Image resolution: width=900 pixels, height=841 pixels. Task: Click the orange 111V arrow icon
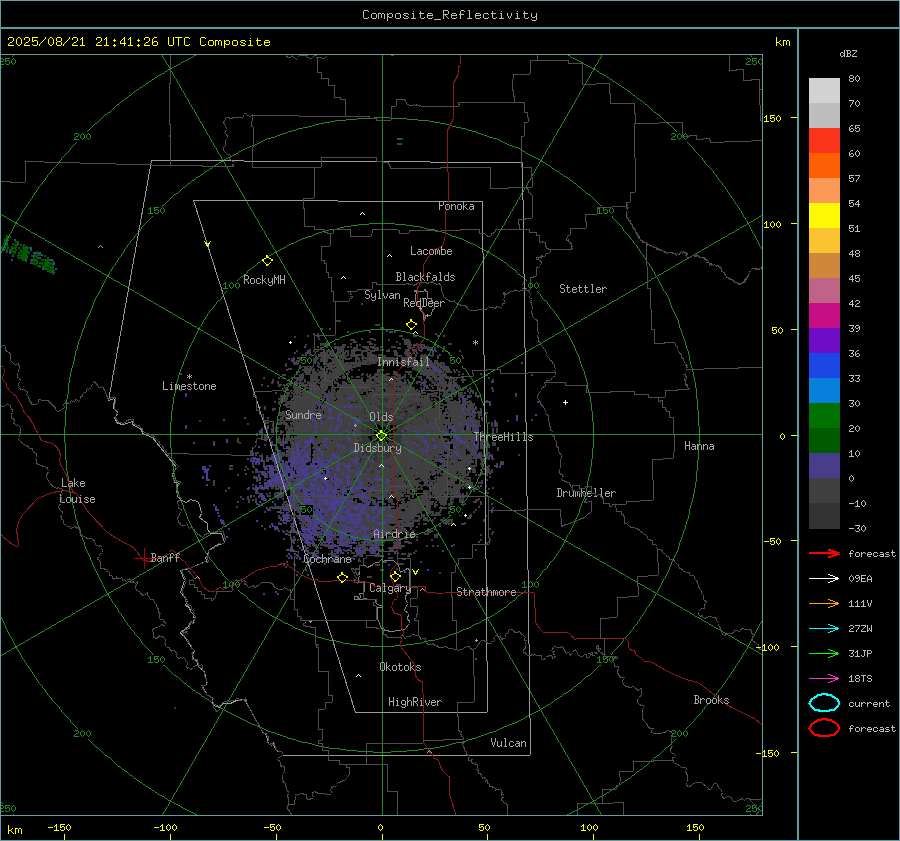(x=824, y=603)
